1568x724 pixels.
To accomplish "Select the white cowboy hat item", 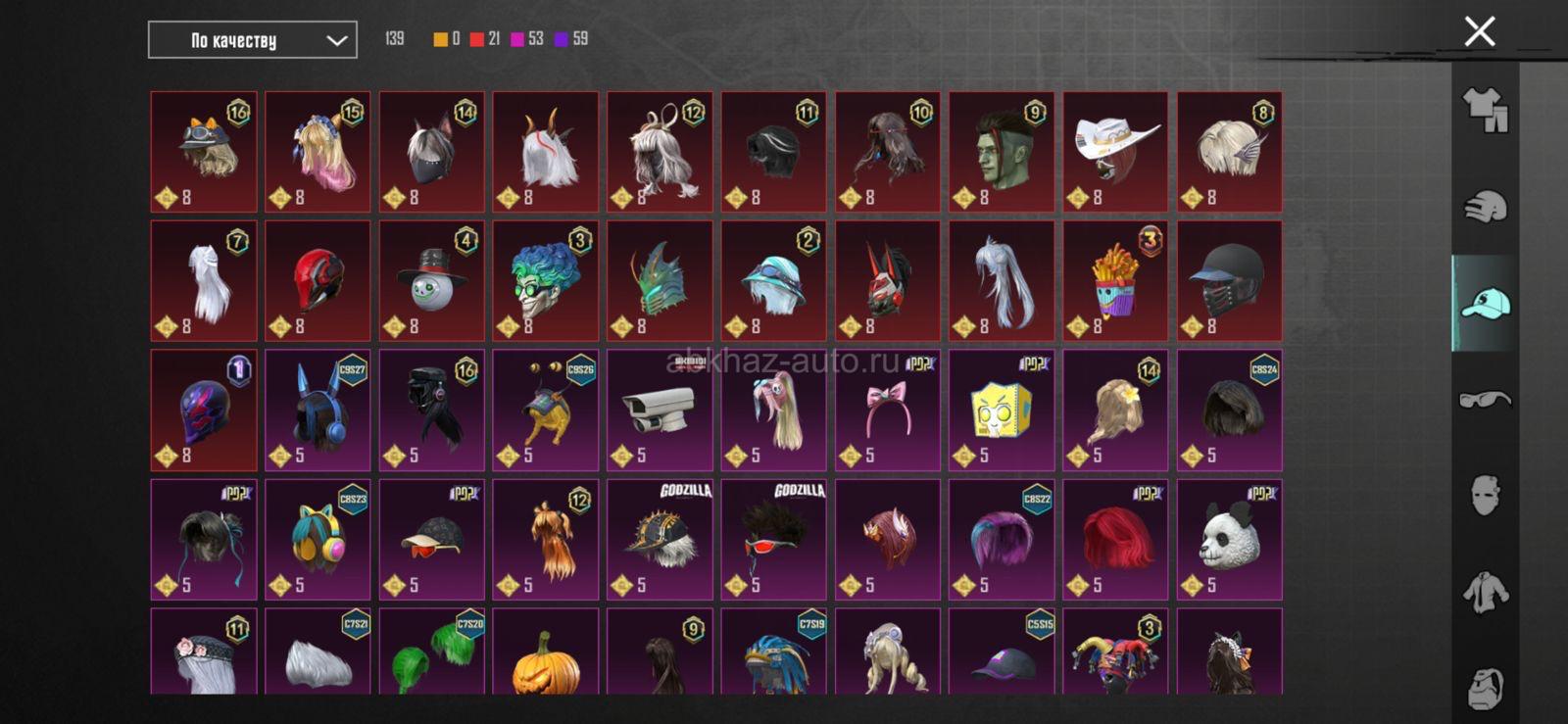I will click(x=1115, y=152).
